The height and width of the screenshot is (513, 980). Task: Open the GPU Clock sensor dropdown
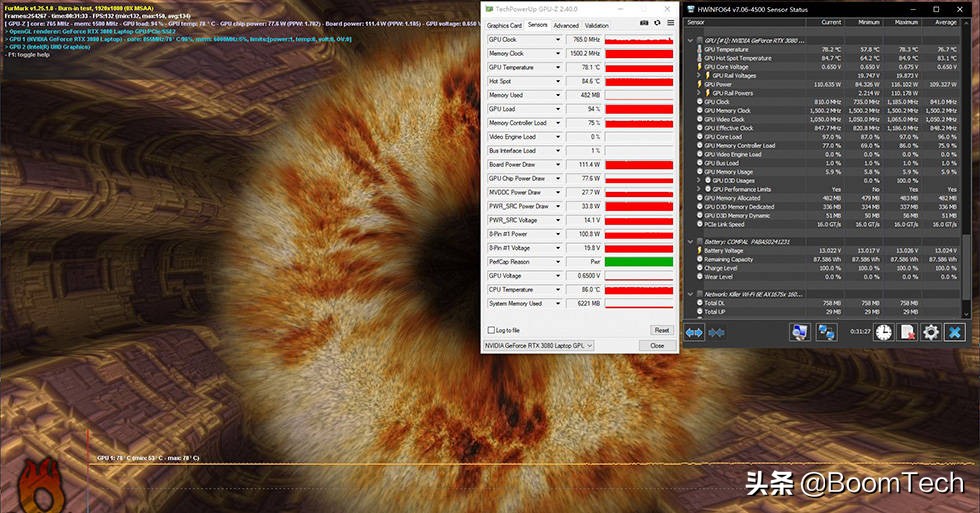[558, 39]
